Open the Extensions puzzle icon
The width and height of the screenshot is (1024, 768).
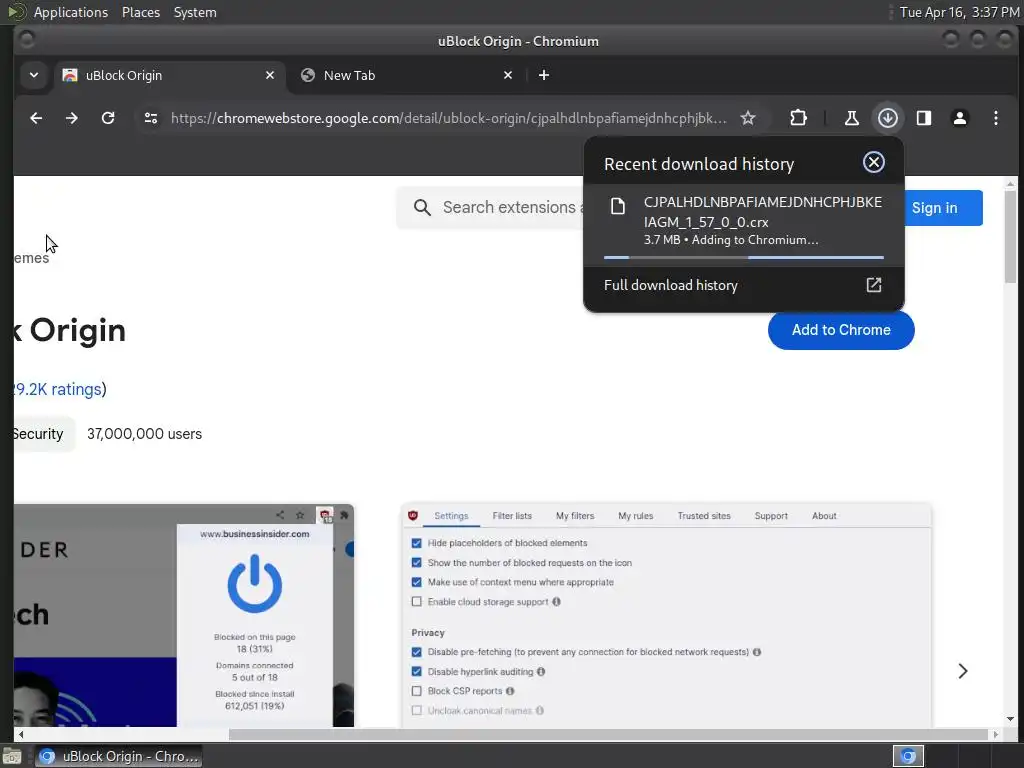click(x=798, y=118)
